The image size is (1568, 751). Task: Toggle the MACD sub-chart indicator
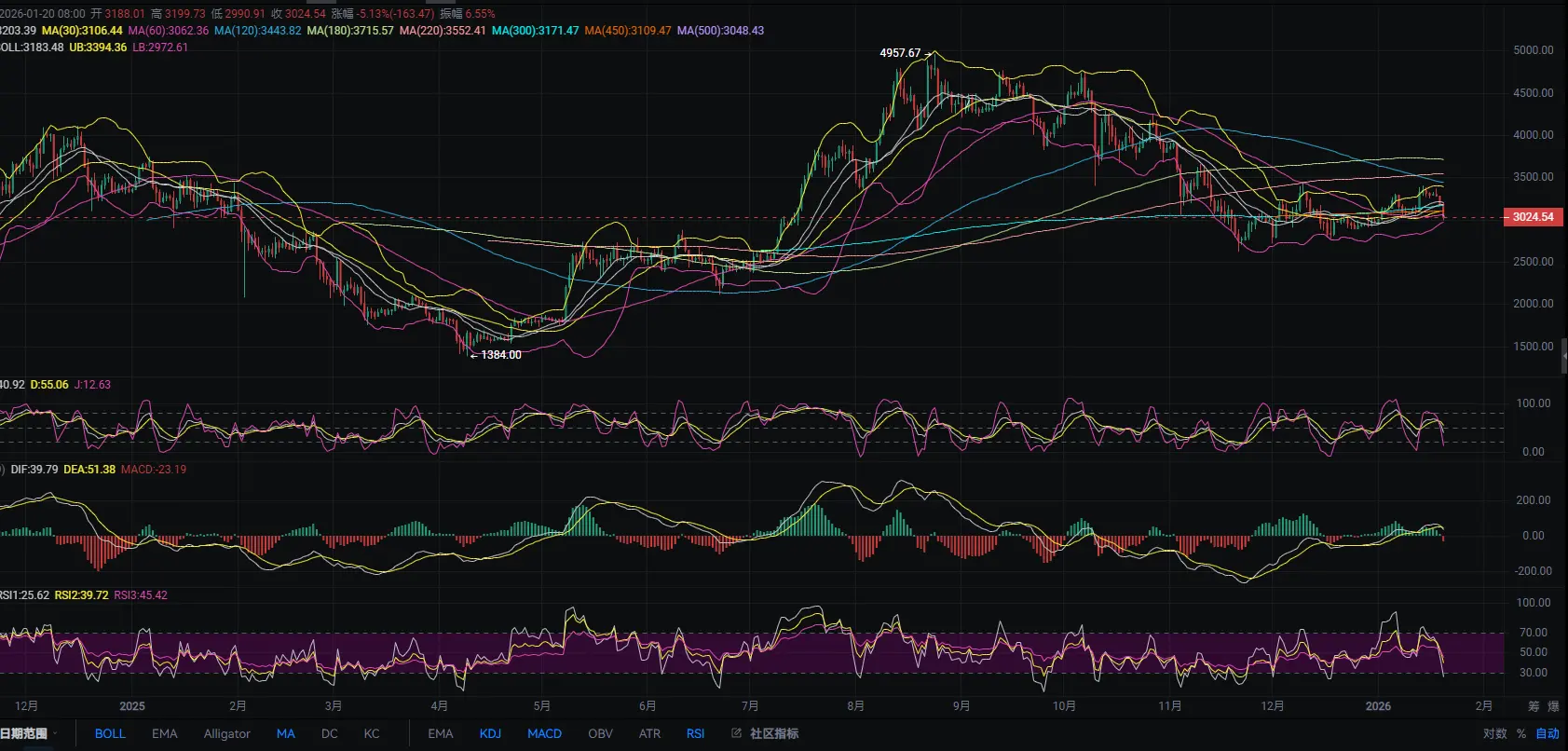[x=544, y=733]
